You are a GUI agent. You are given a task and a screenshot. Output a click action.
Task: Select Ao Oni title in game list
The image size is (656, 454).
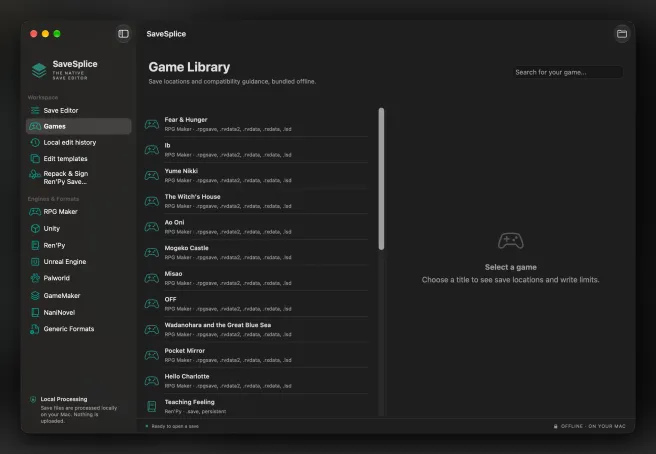click(174, 223)
